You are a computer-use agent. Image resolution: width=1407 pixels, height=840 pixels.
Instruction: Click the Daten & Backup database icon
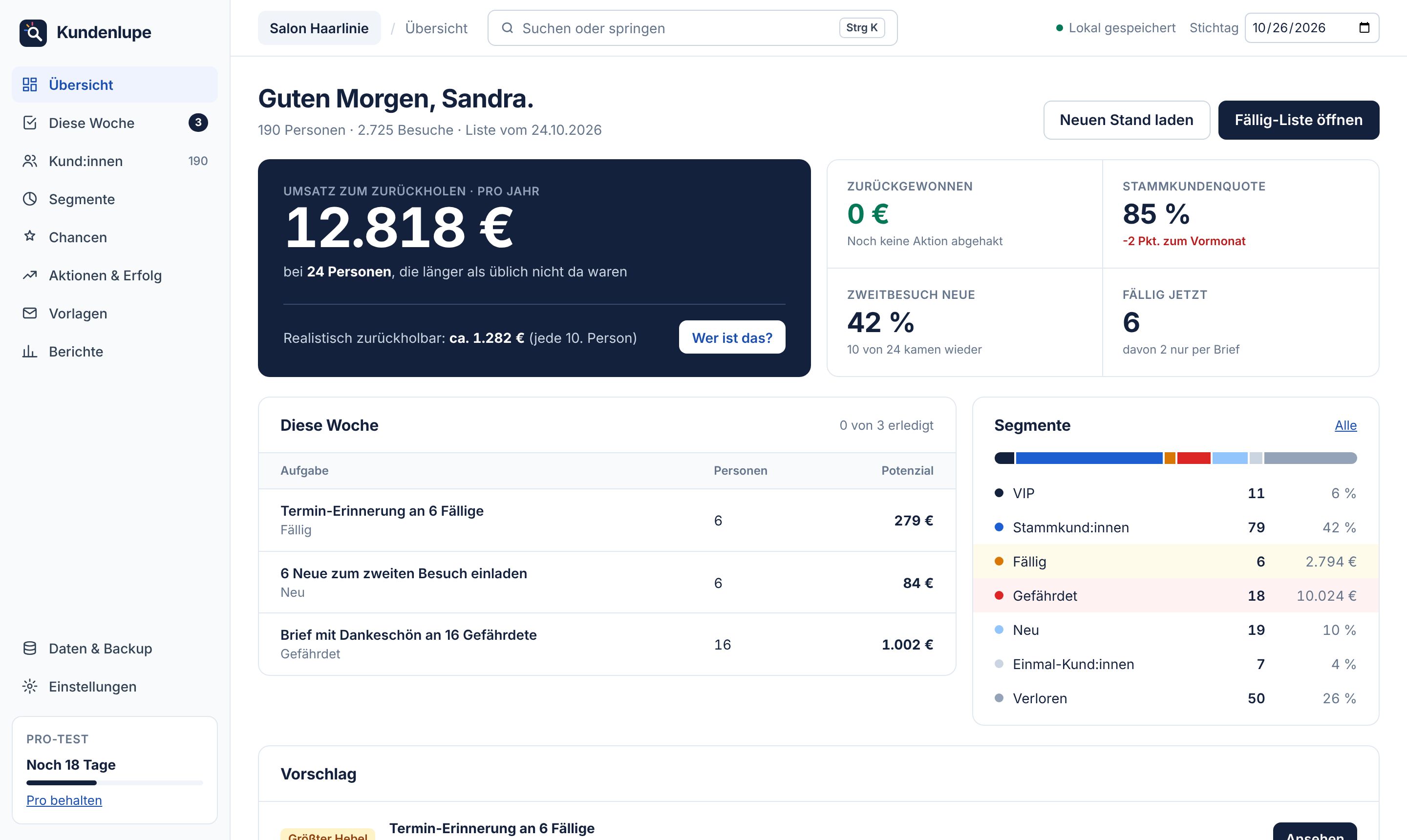pos(29,648)
